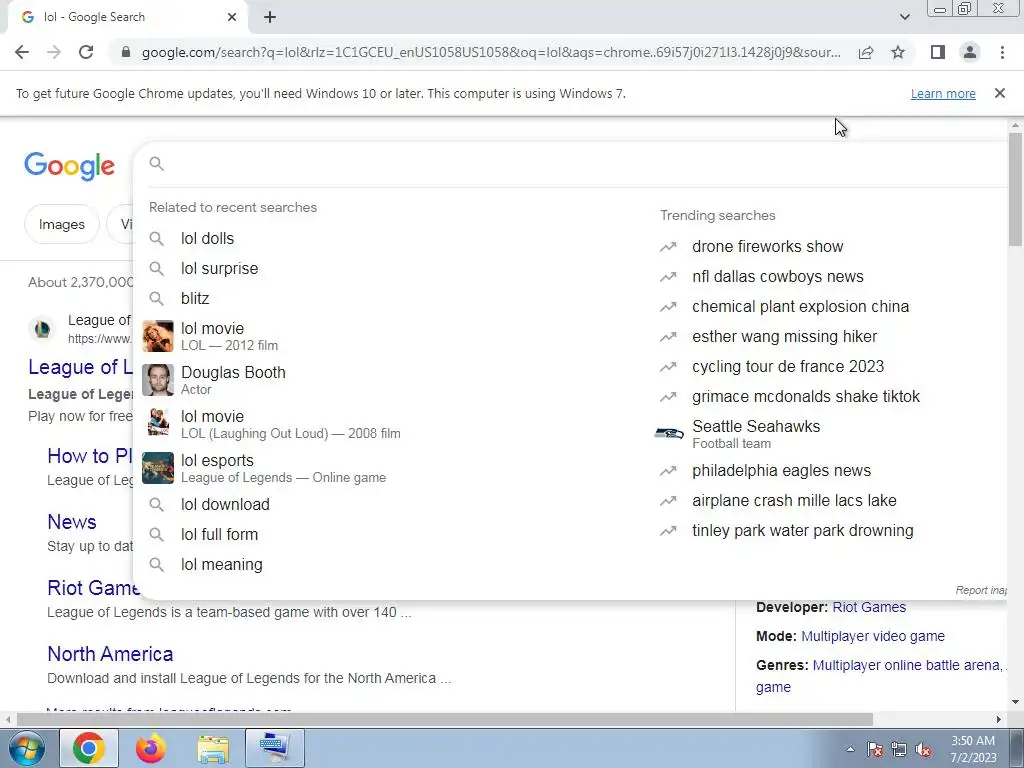Open the Chrome three-dot menu
The height and width of the screenshot is (768, 1024).
[x=1002, y=52]
